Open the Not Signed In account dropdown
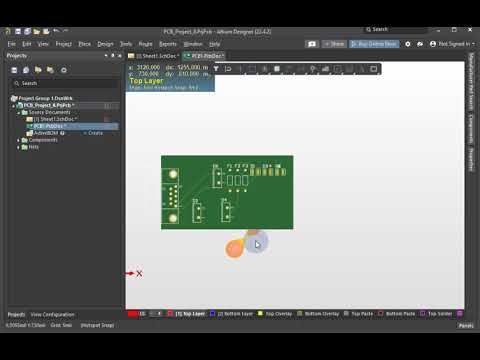480x360 pixels. [x=452, y=44]
